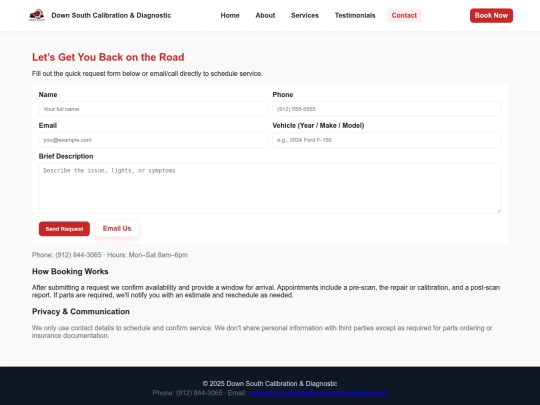Click the 'Fill out the quick request form' sentence
This screenshot has height=405, width=540.
(x=147, y=74)
